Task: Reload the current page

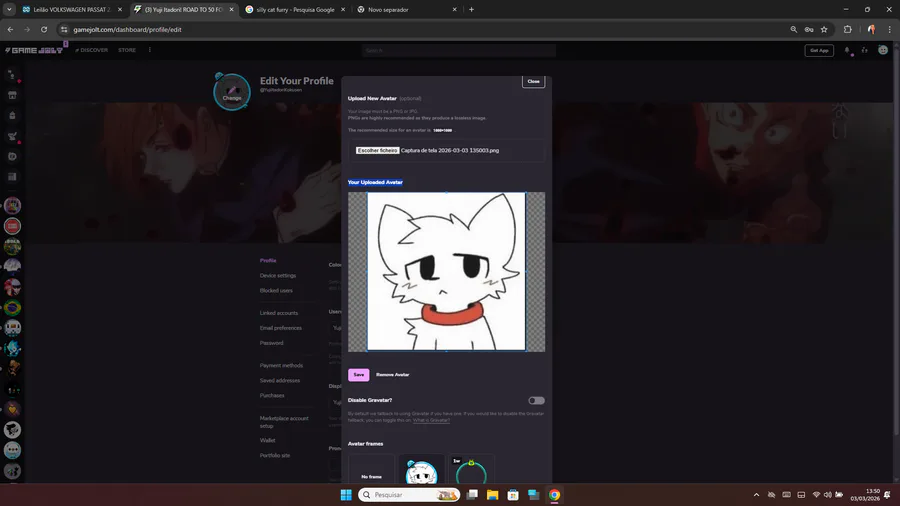Action: 44,29
